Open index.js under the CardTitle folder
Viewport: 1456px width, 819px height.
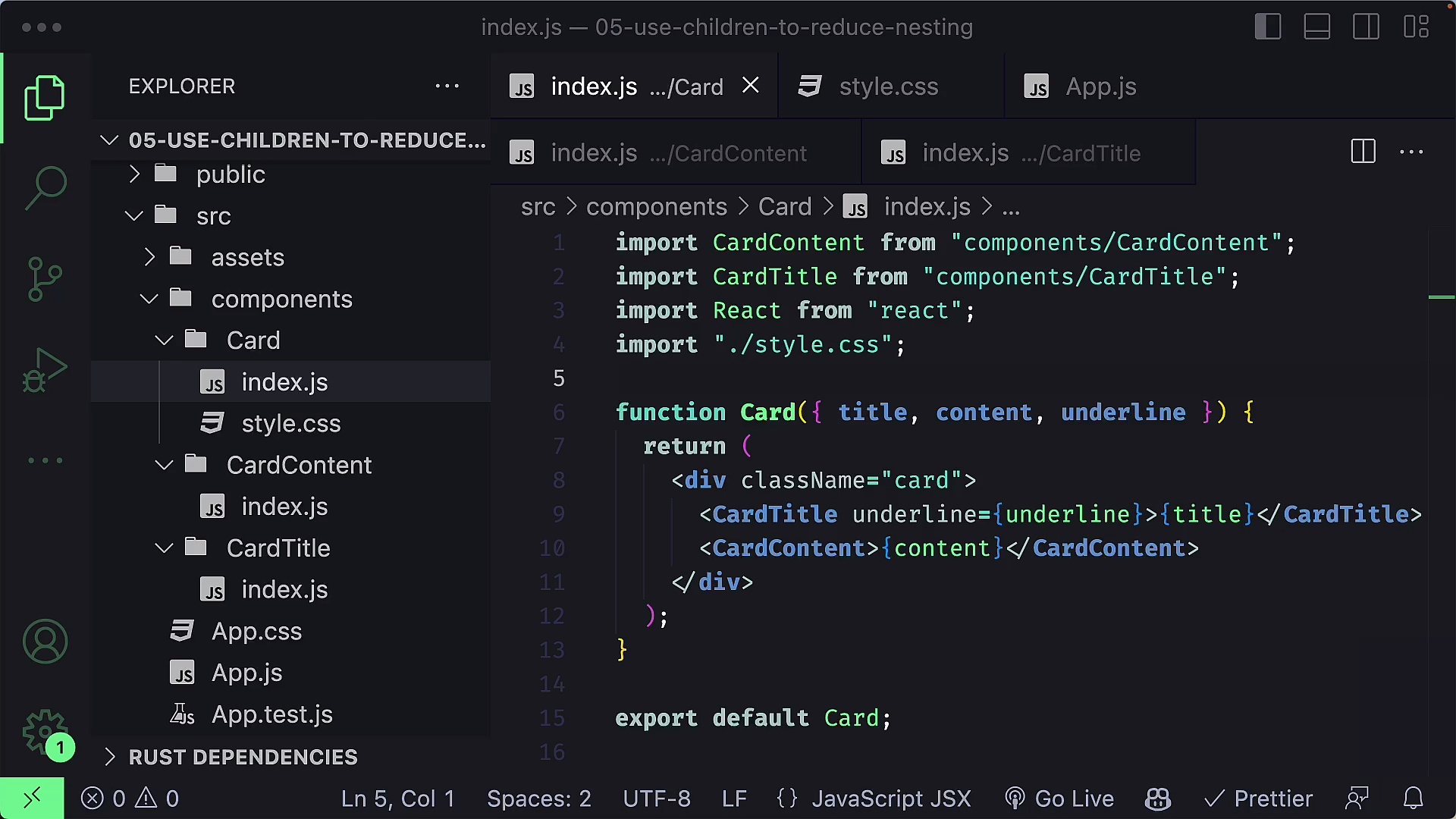point(292,589)
